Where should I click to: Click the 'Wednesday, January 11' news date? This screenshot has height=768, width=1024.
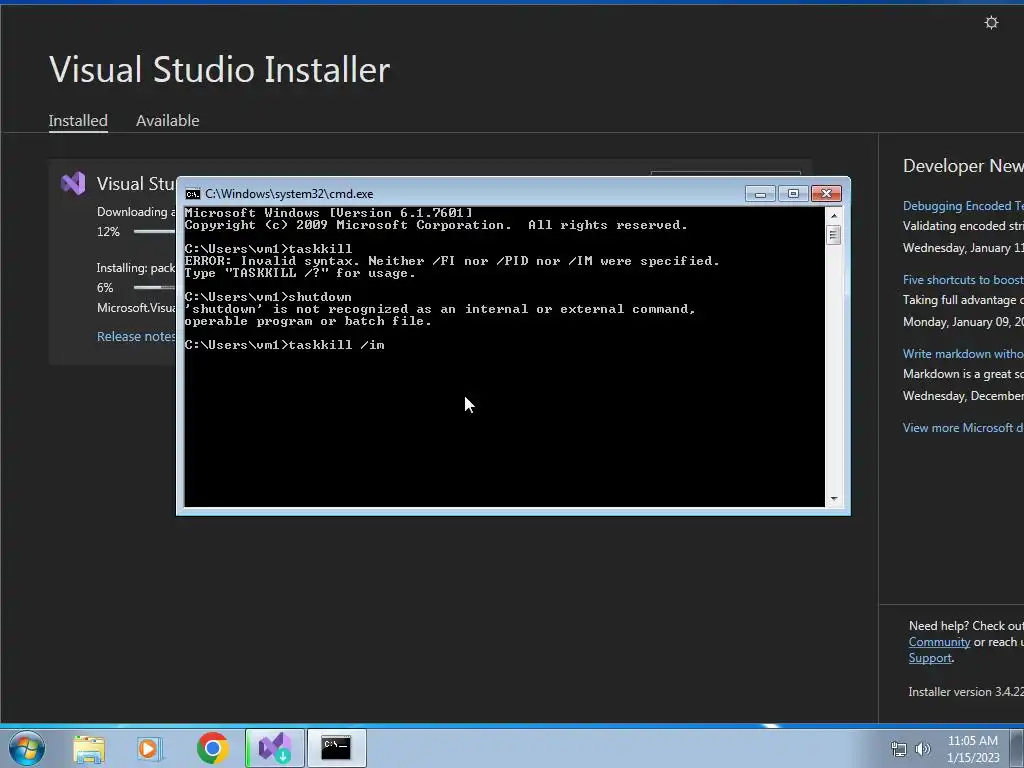tap(963, 248)
